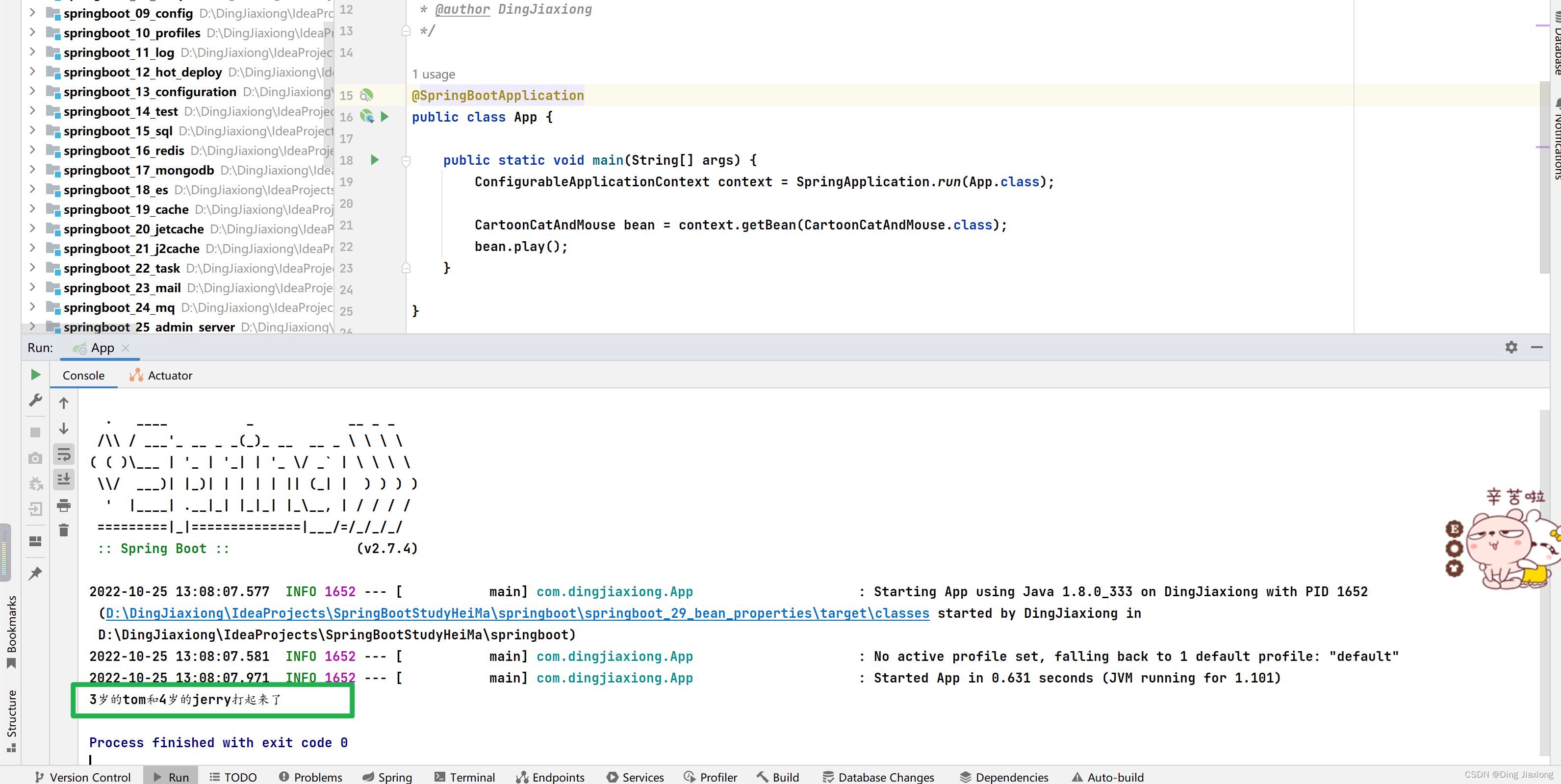The image size is (1561, 784).
Task: Toggle scroll to end of console
Action: pyautogui.click(x=64, y=480)
